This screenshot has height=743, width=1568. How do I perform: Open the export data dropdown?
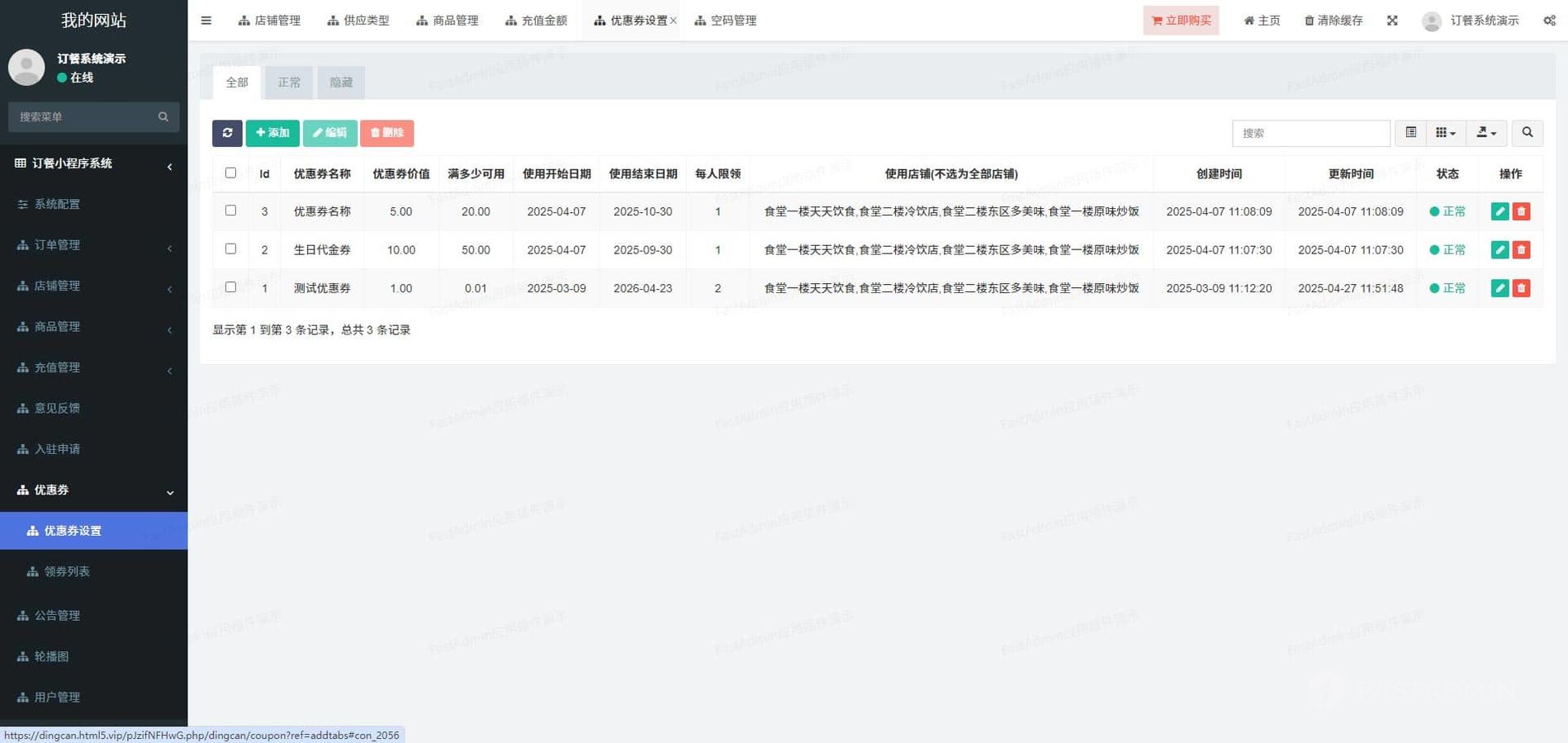tap(1485, 133)
